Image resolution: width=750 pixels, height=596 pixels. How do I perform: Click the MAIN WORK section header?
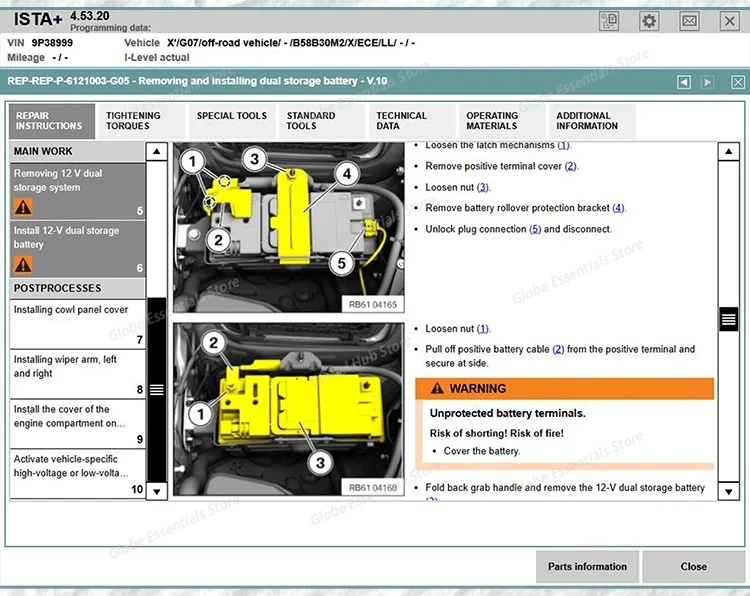77,151
